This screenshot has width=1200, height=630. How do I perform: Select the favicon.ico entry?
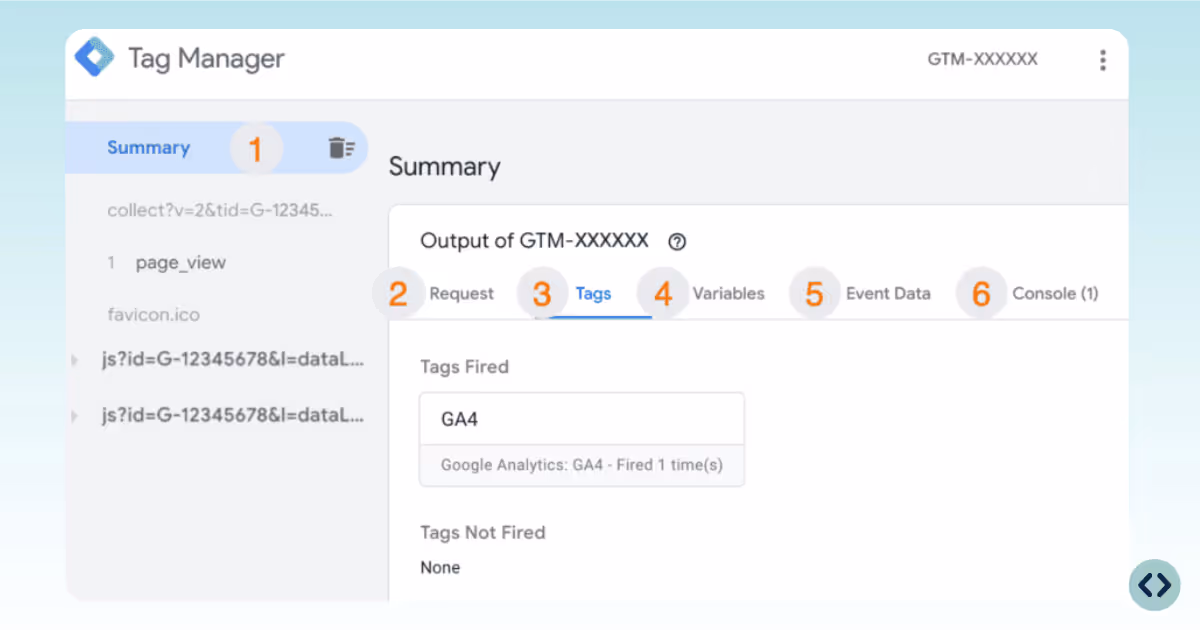click(154, 314)
